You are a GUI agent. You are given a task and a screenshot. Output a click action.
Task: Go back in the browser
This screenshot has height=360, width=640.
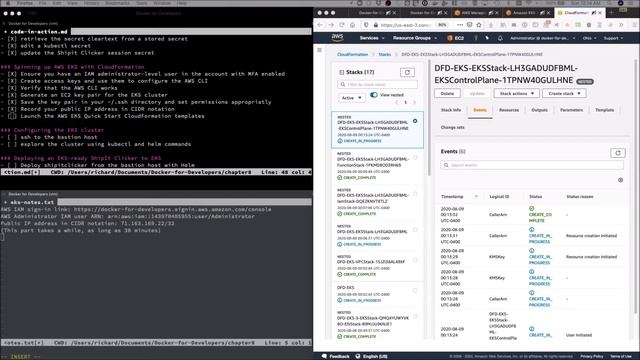click(x=320, y=25)
